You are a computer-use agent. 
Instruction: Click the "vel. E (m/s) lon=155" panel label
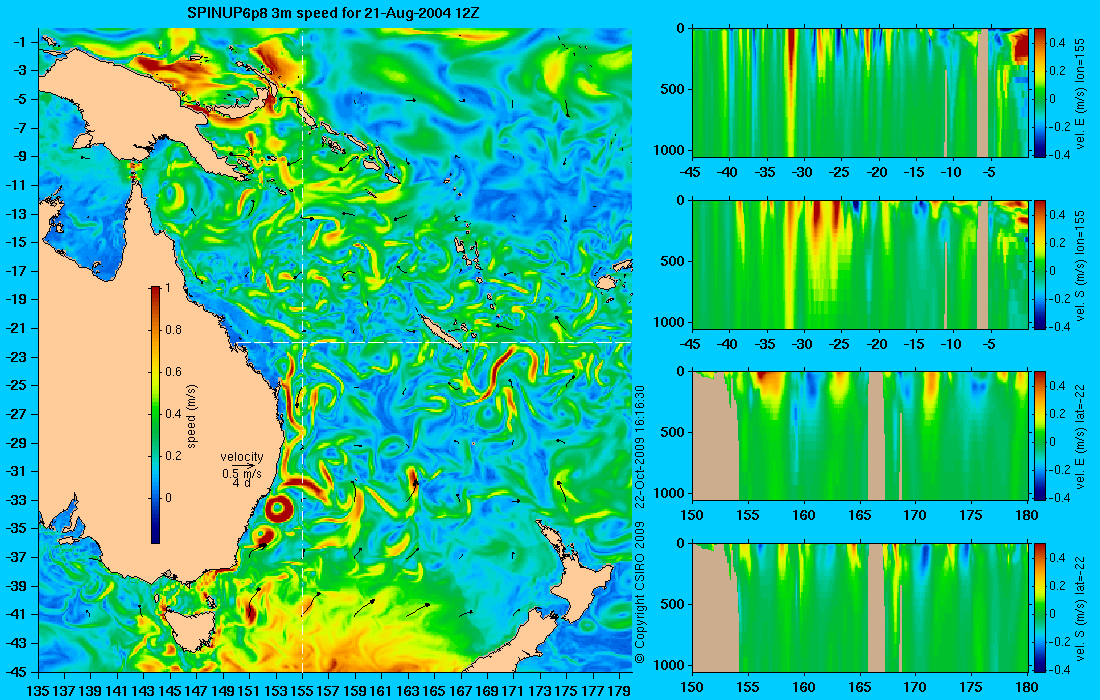click(x=1080, y=93)
